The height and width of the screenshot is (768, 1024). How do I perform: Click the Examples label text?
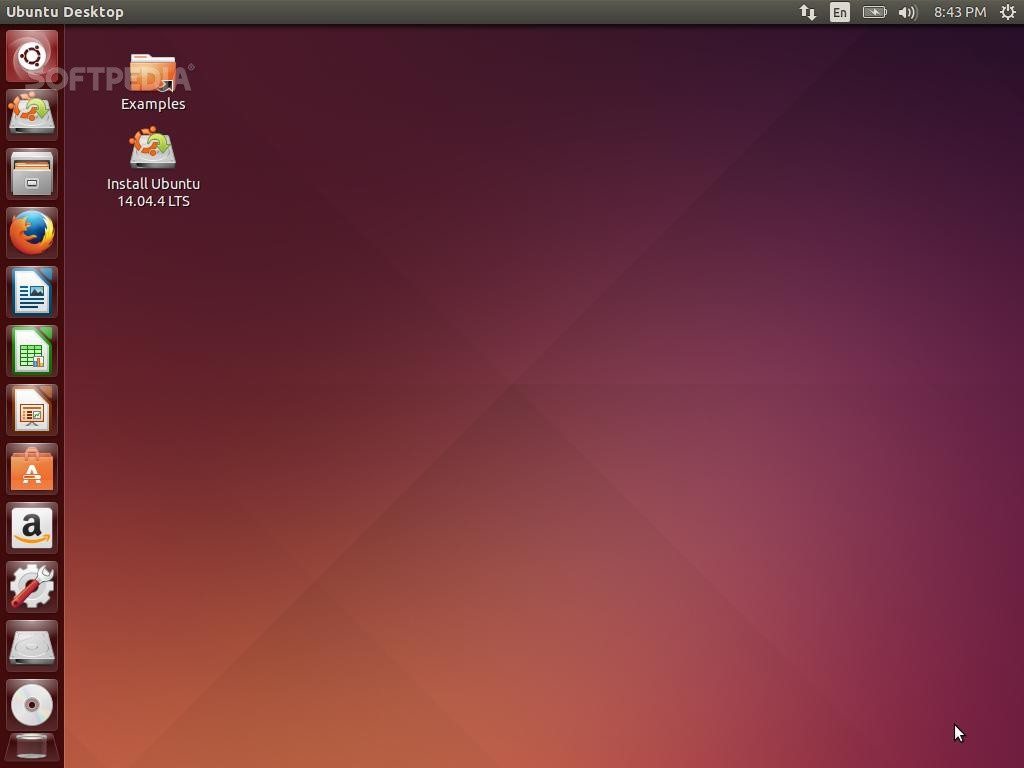153,104
